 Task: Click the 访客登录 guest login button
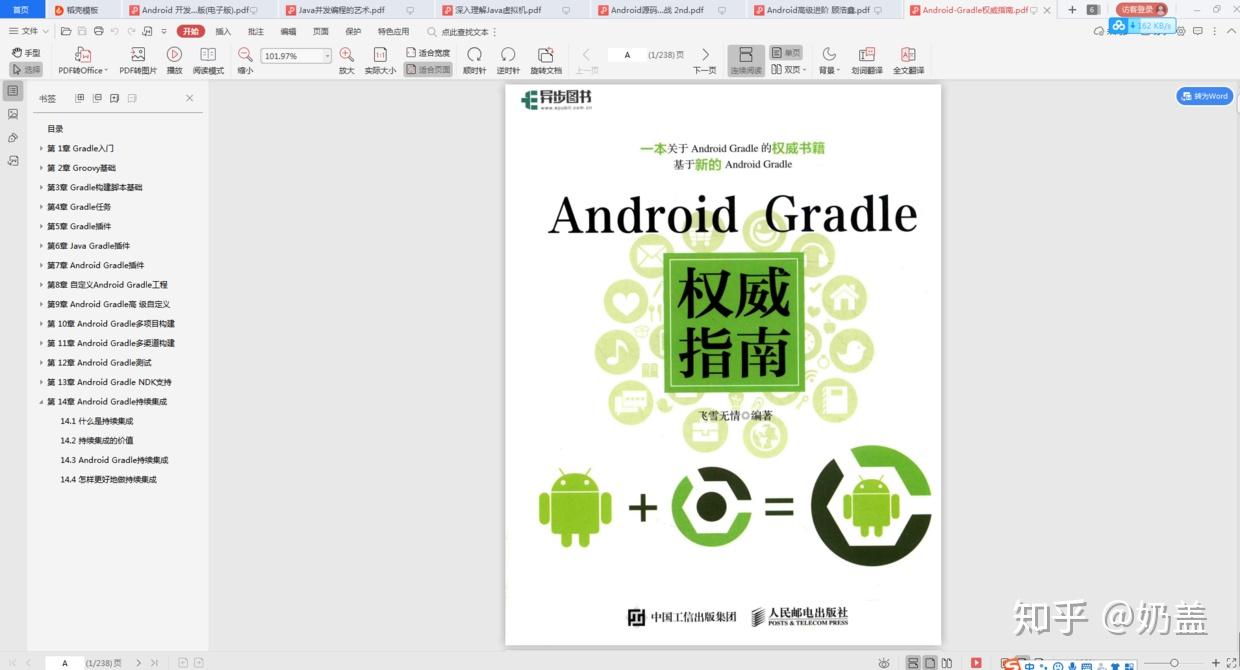click(x=1142, y=9)
